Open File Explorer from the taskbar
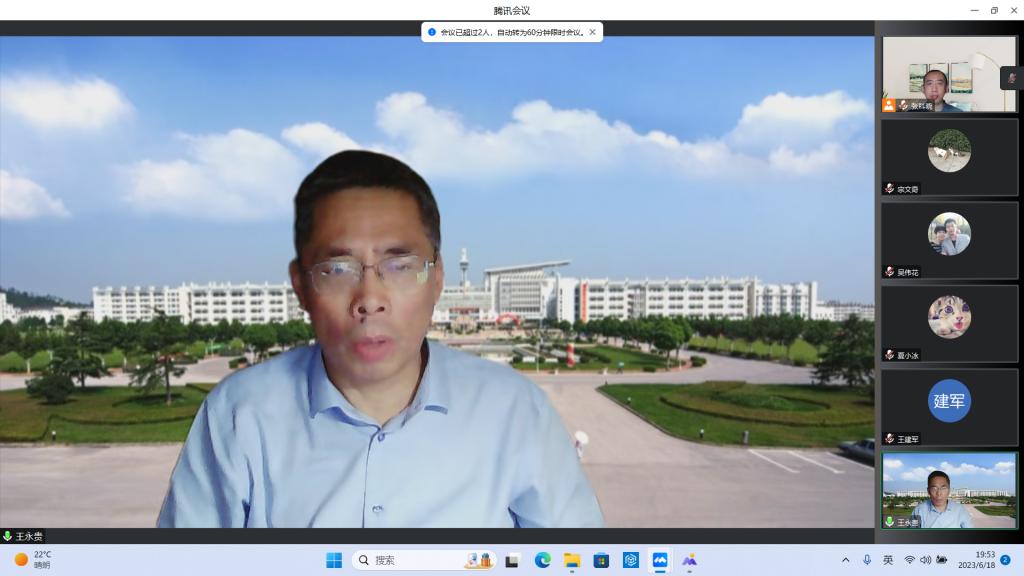 click(x=572, y=560)
